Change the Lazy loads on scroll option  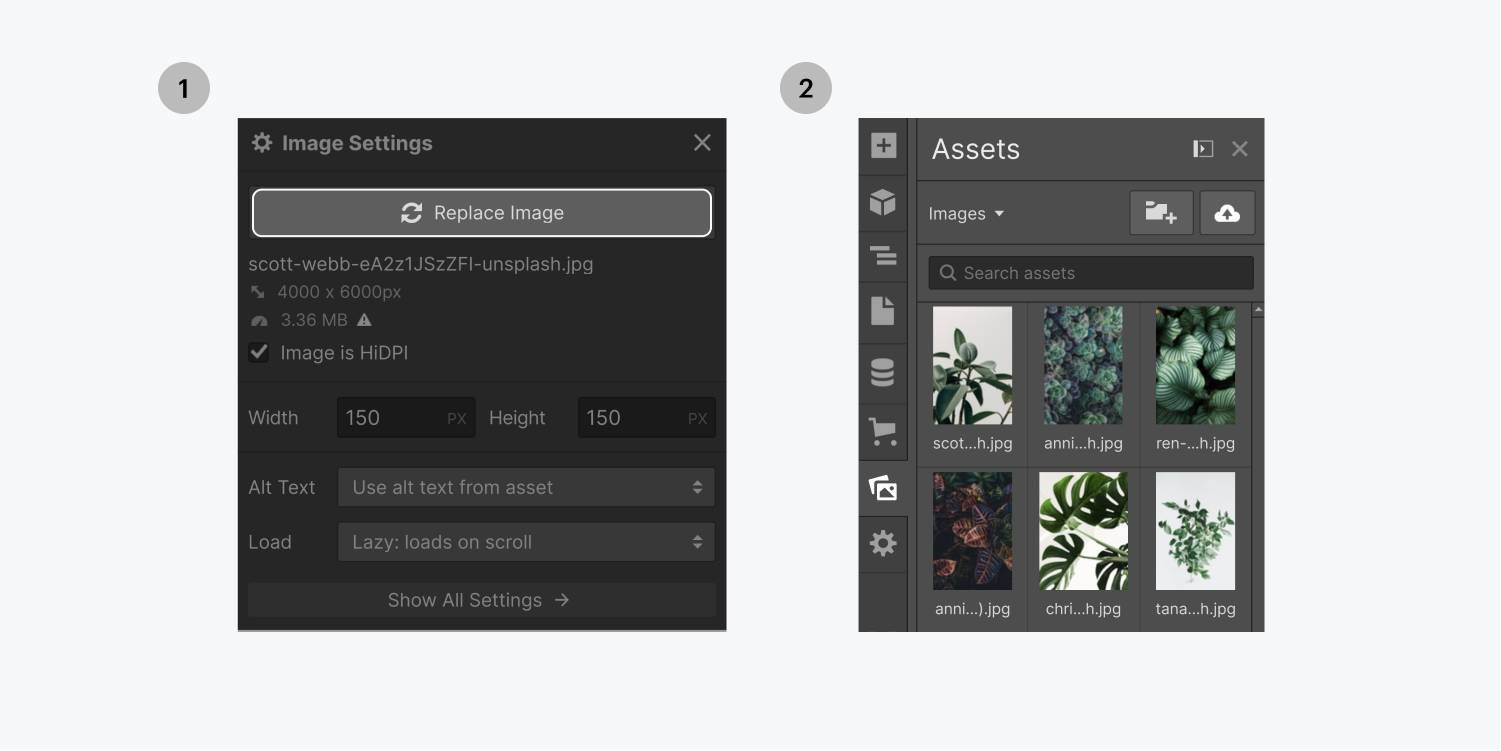click(526, 541)
